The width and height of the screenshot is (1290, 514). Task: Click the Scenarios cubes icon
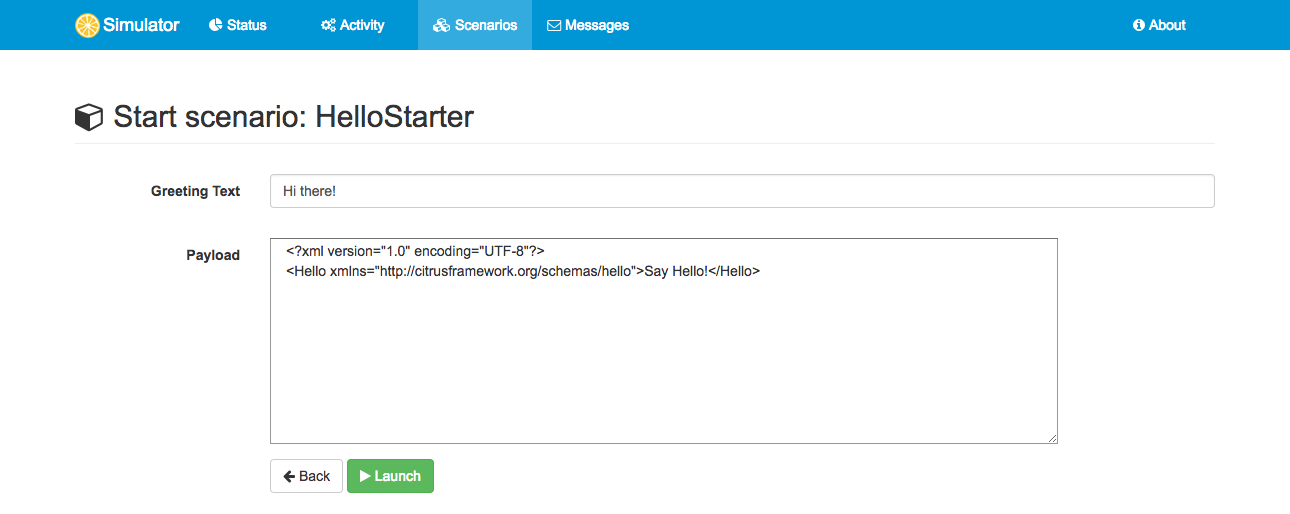click(x=441, y=25)
